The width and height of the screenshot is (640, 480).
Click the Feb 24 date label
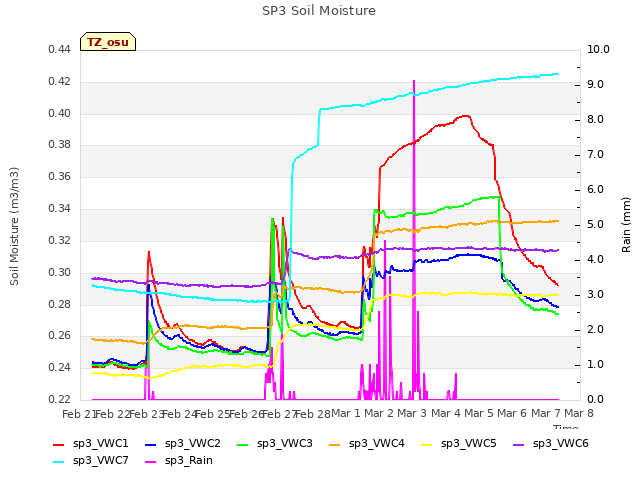(179, 414)
